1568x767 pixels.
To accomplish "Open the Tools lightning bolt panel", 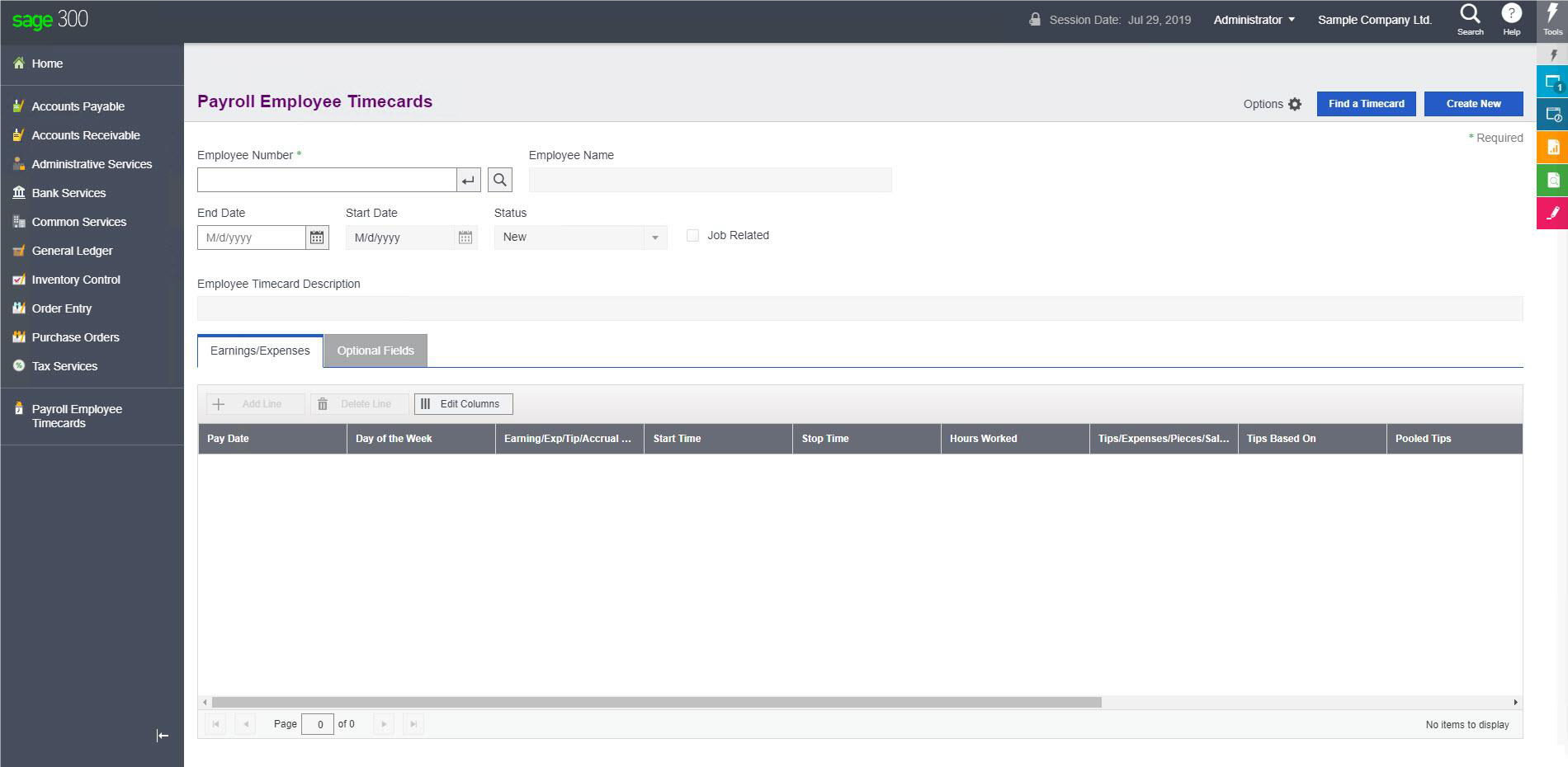I will click(1552, 20).
